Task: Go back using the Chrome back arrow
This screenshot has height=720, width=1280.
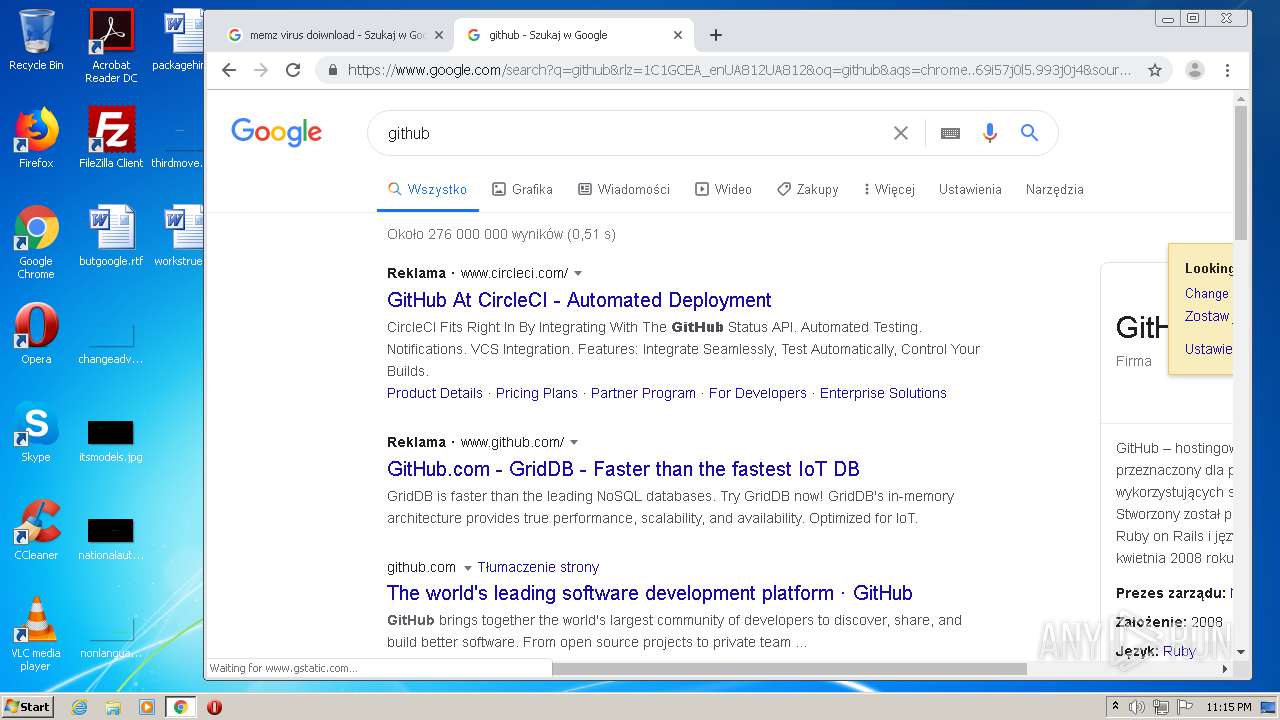Action: 229,70
